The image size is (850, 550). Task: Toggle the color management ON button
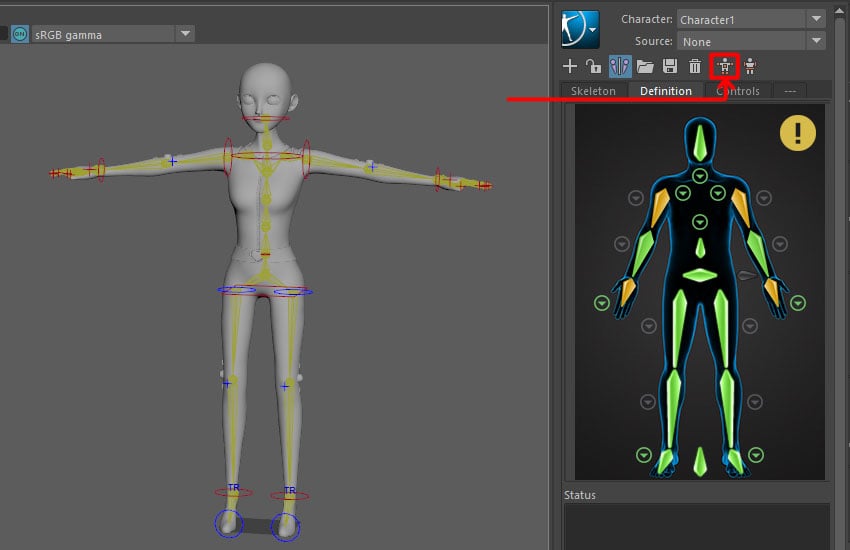coord(20,34)
